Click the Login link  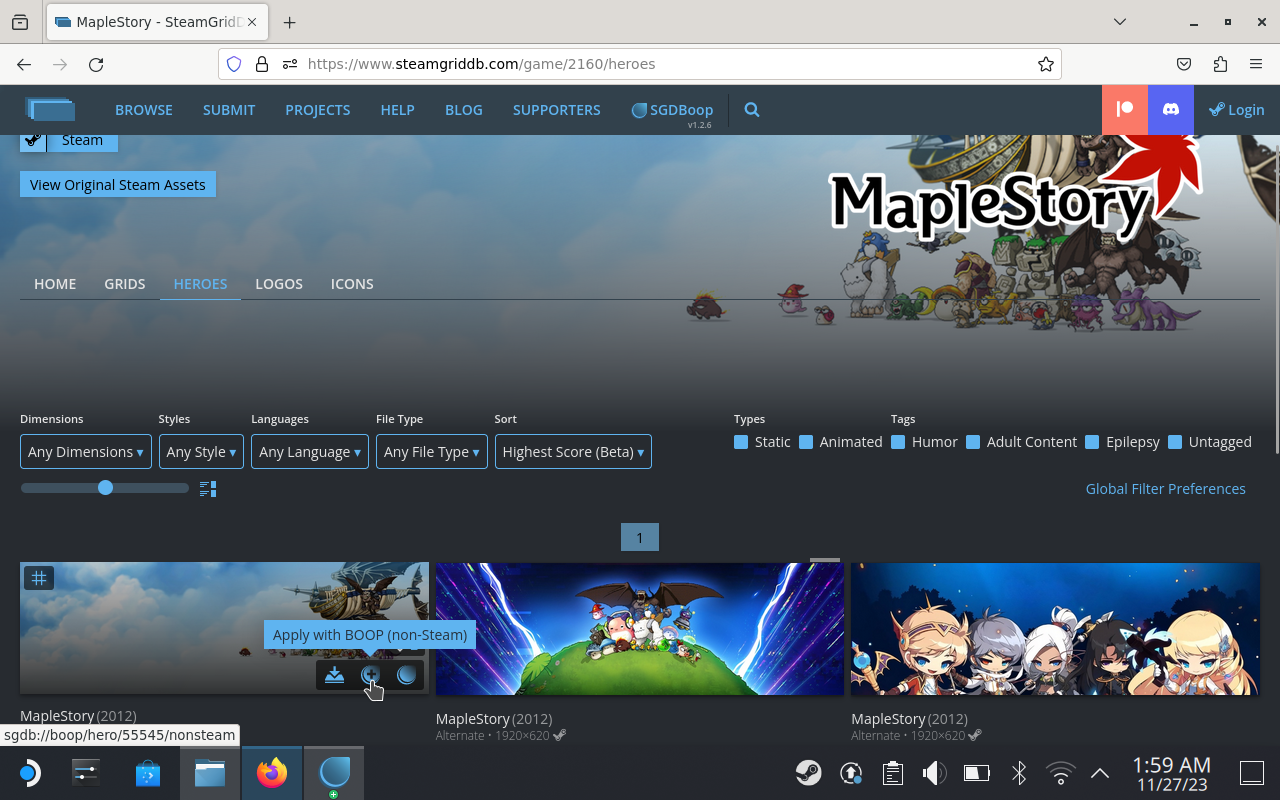coord(1237,110)
